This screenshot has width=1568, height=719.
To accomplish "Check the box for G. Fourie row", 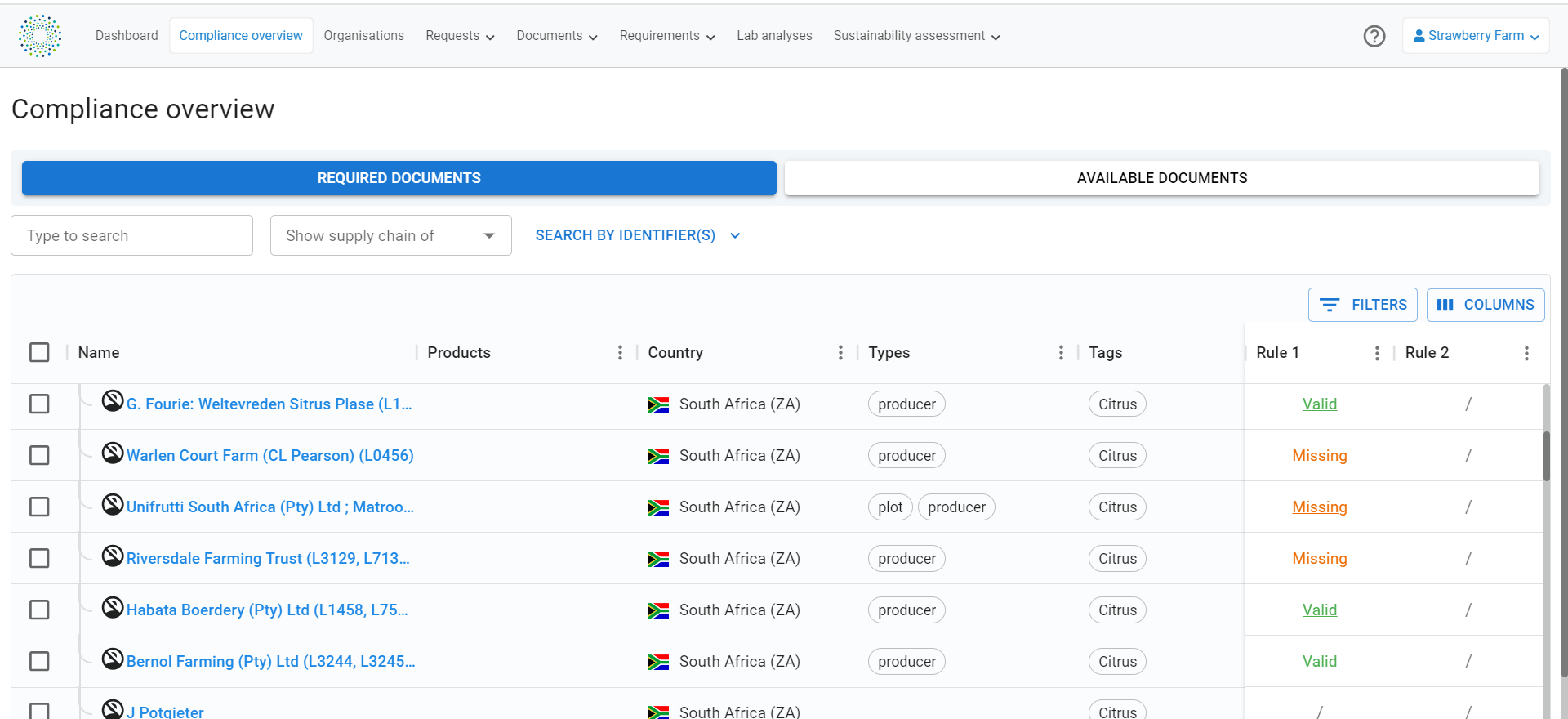I will pyautogui.click(x=39, y=404).
